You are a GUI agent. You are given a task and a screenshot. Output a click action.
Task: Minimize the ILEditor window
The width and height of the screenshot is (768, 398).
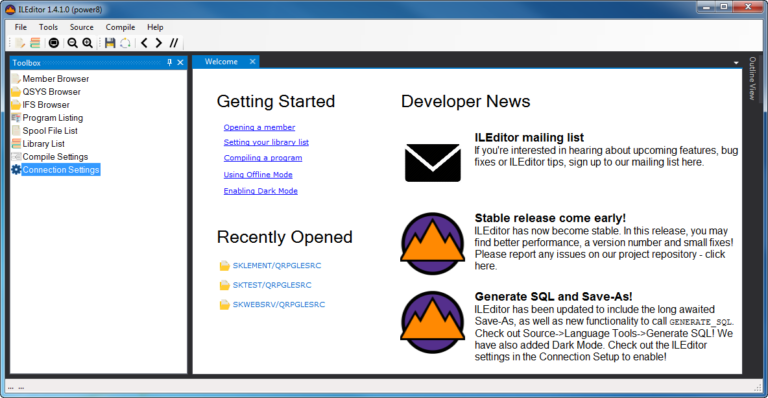coord(706,7)
